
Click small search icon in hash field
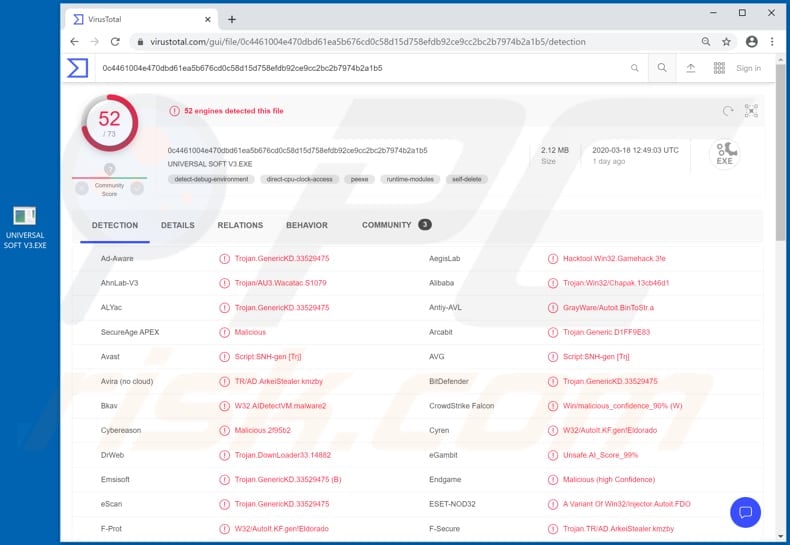click(635, 68)
